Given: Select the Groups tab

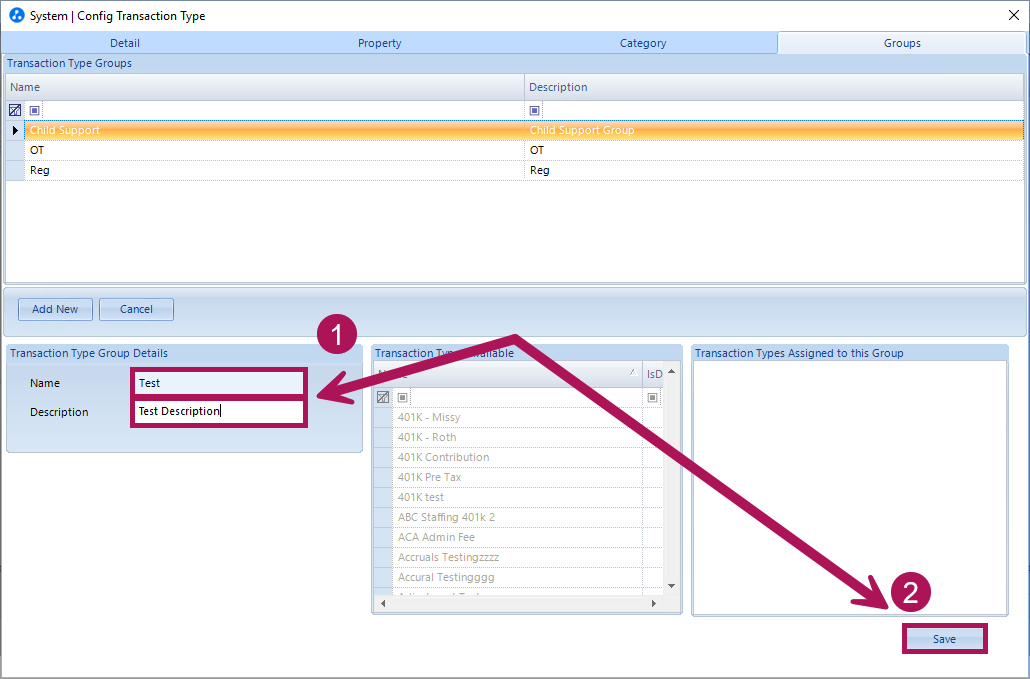Looking at the screenshot, I should point(901,43).
